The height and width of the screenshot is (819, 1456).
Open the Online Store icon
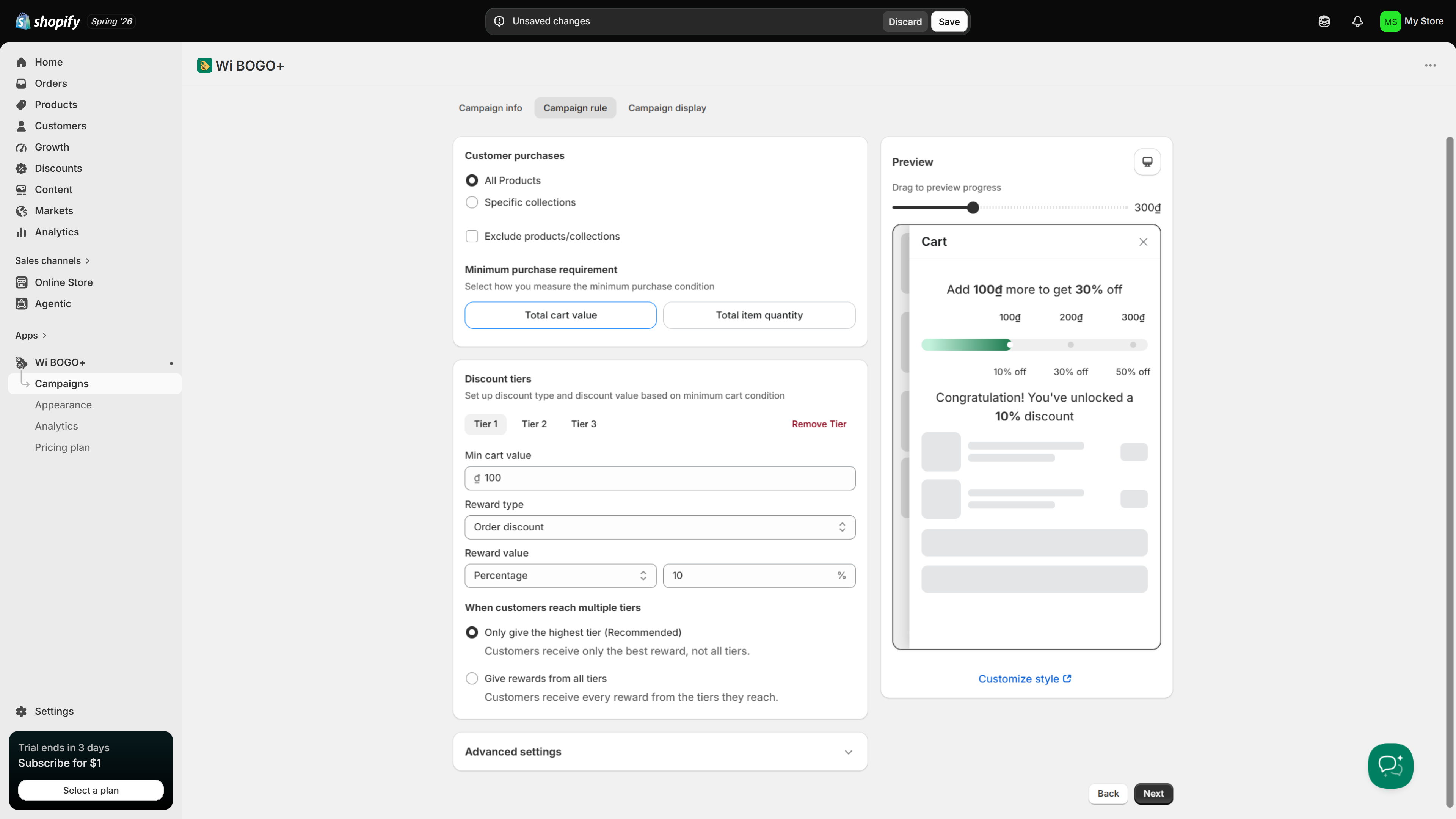click(22, 282)
